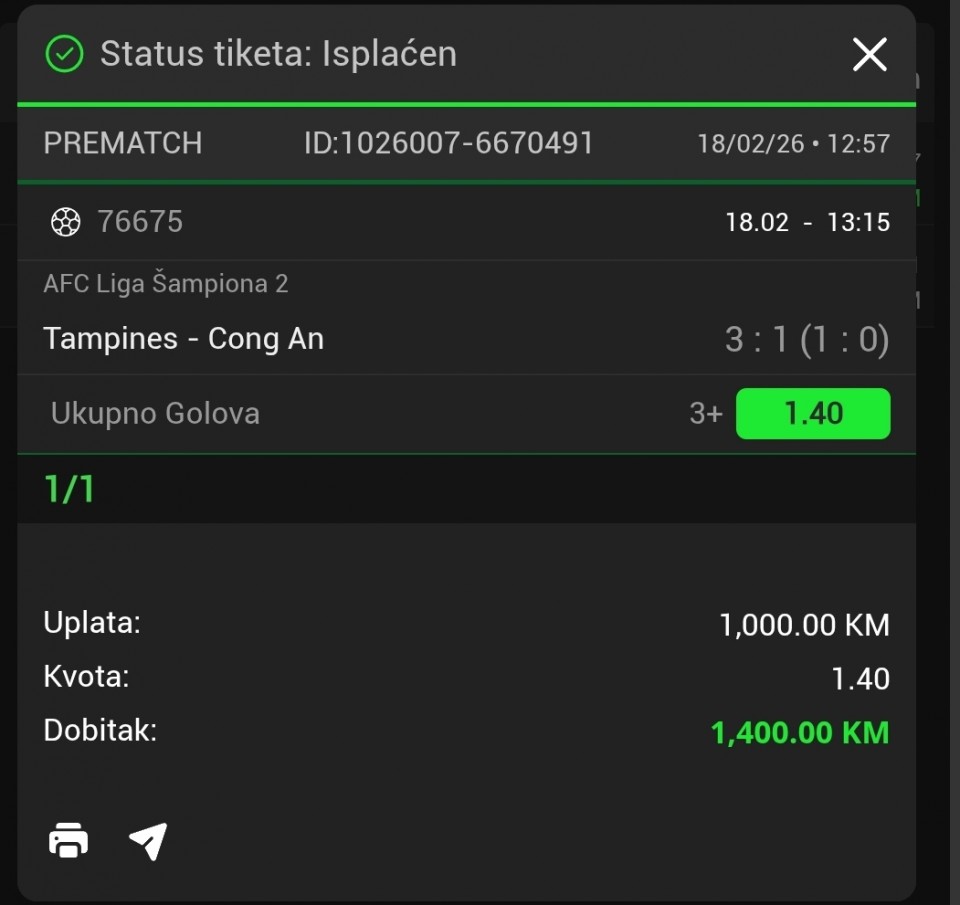This screenshot has height=905, width=960.
Task: Click the Kvota value 1.40 in summary
Action: click(x=860, y=680)
